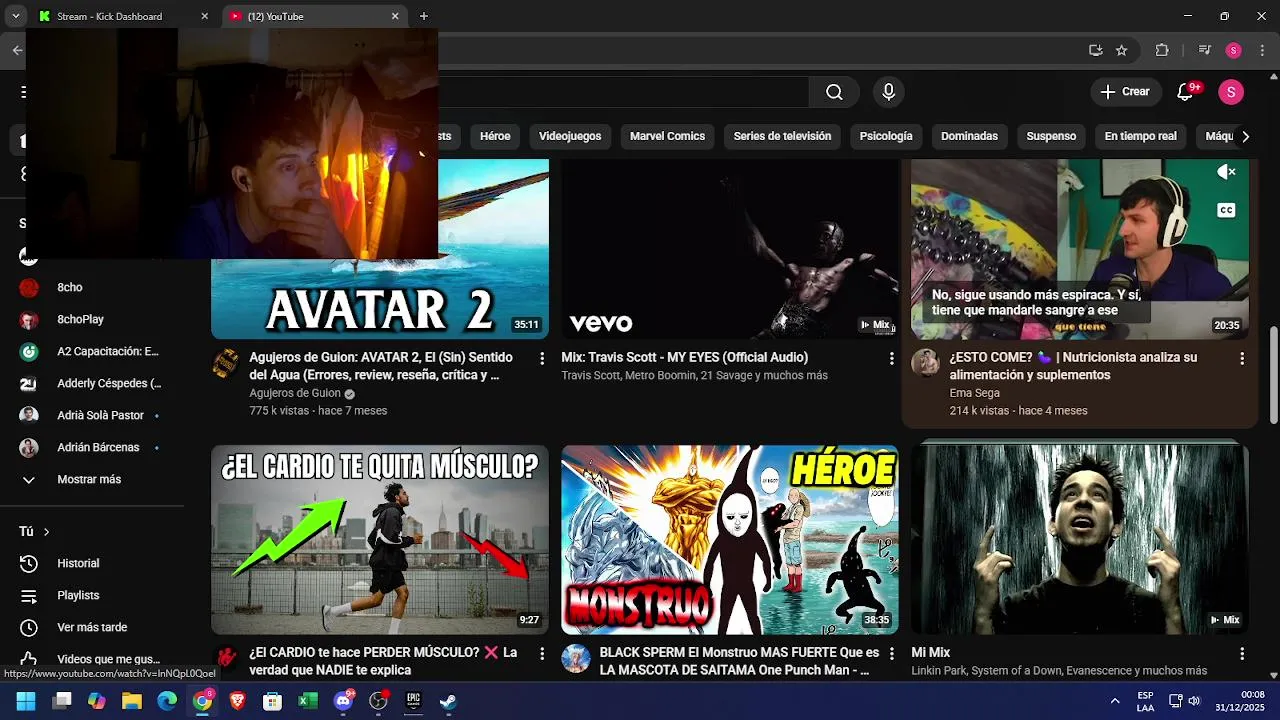Open new Chrome tab with plus button
Image resolution: width=1280 pixels, height=720 pixels.
pos(424,16)
